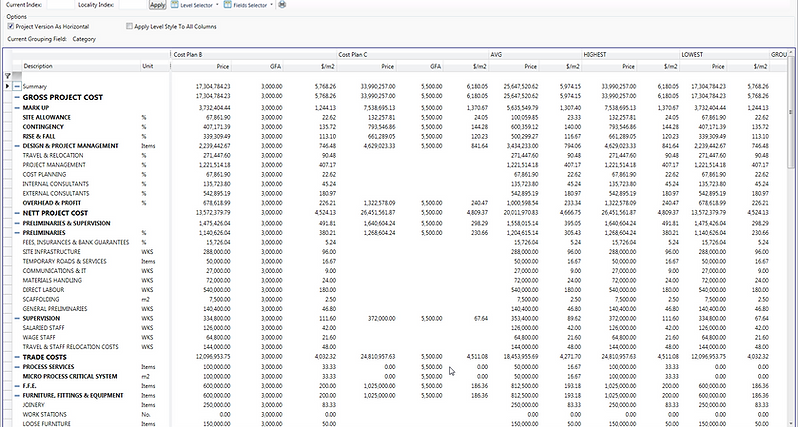Click the Unit column header

[155, 66]
